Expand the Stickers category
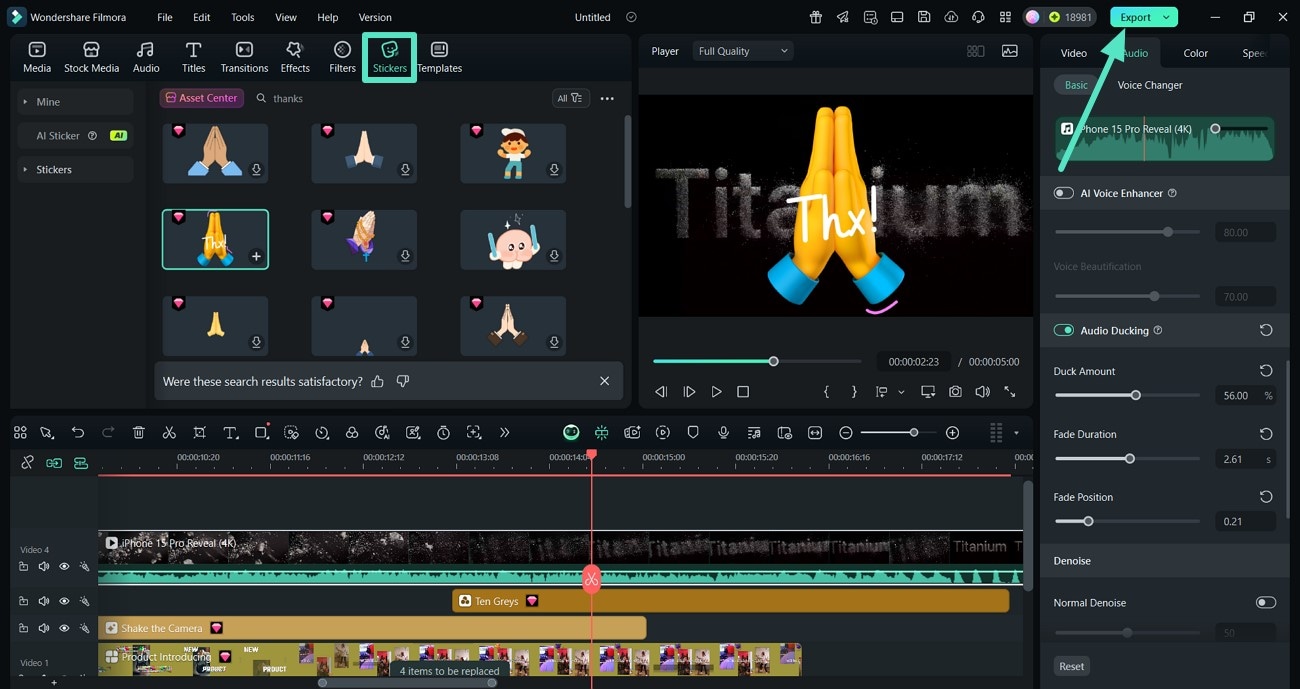The width and height of the screenshot is (1300, 689). coord(75,170)
